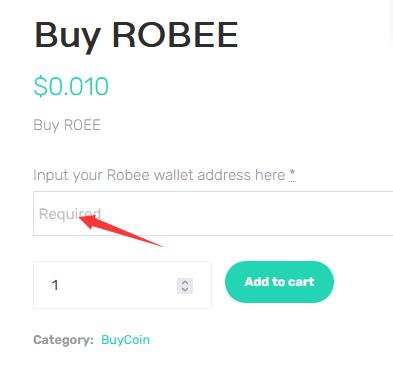Click the wallet address field label
This screenshot has height=373, width=393.
(x=159, y=175)
